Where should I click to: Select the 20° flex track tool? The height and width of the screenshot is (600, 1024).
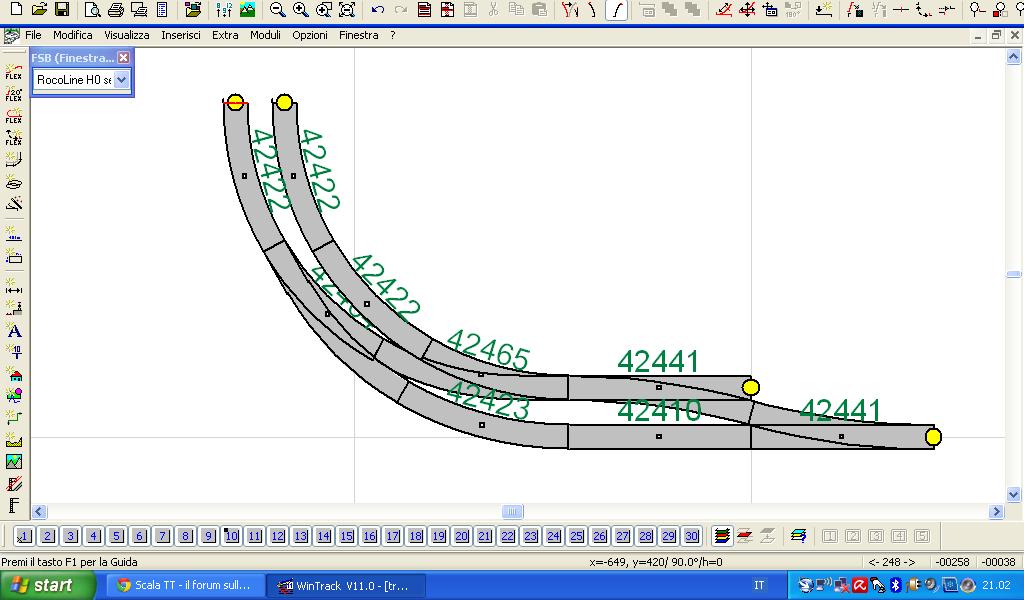tap(14, 94)
